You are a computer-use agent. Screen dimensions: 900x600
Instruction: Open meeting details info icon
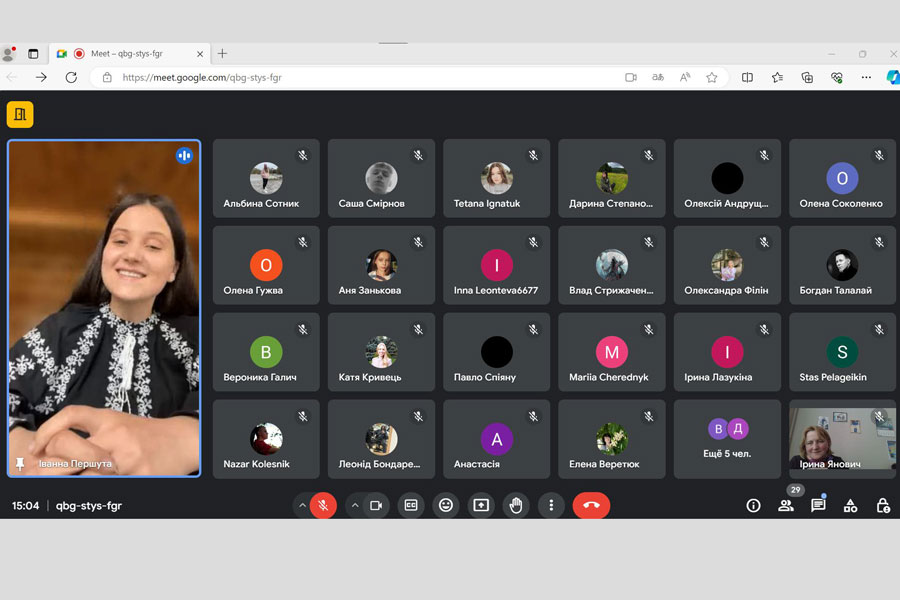tap(753, 505)
